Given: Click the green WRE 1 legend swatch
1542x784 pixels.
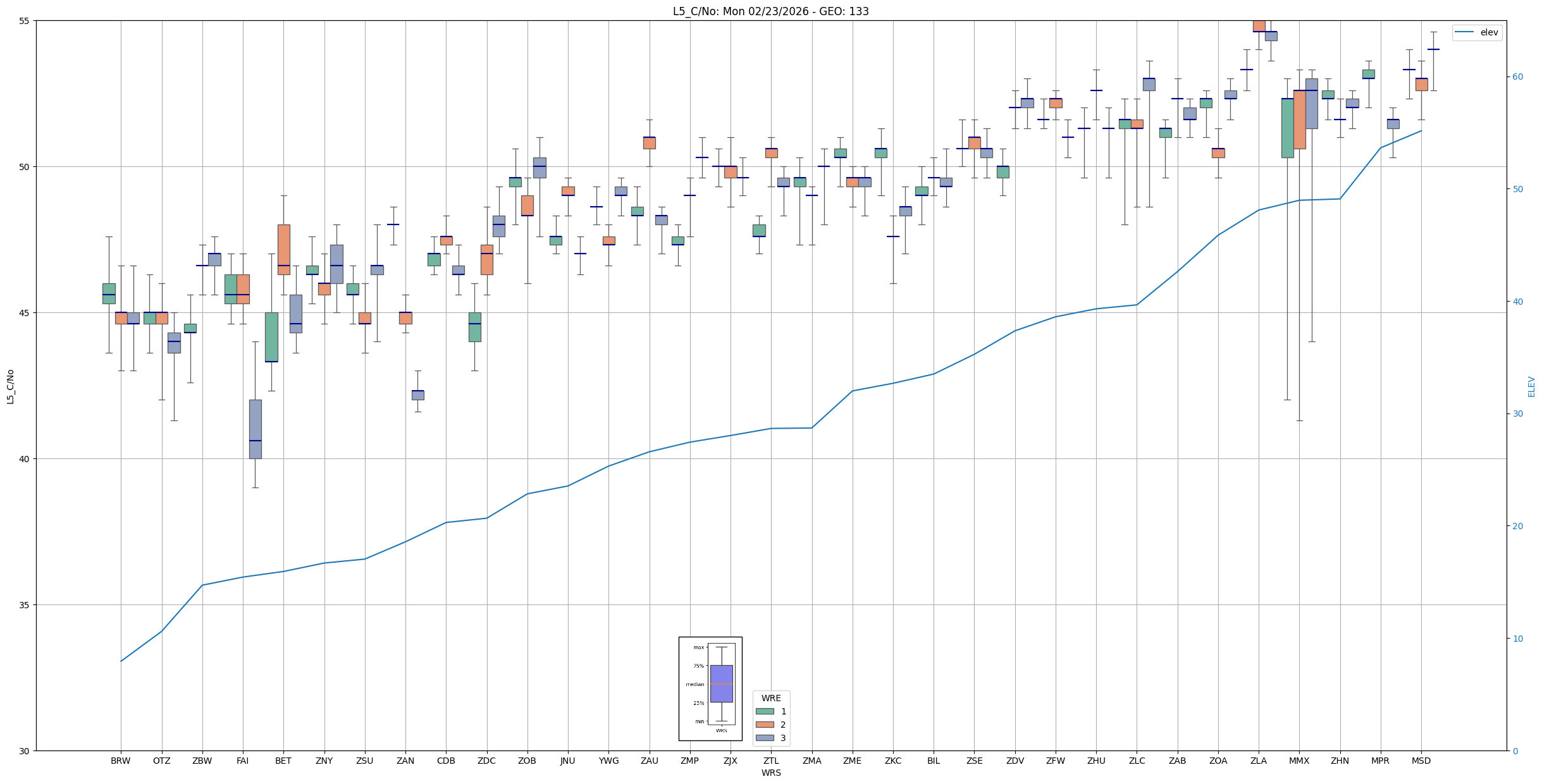Looking at the screenshot, I should click(765, 711).
